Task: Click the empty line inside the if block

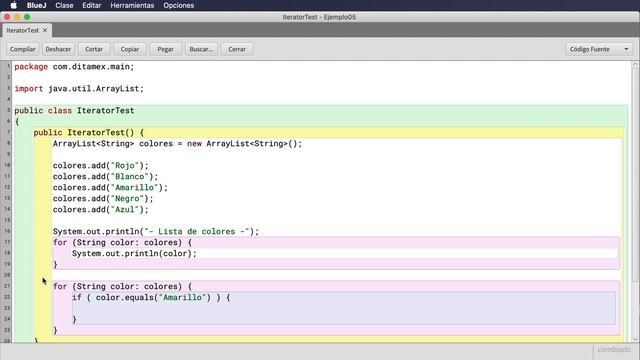Action: click(343, 309)
